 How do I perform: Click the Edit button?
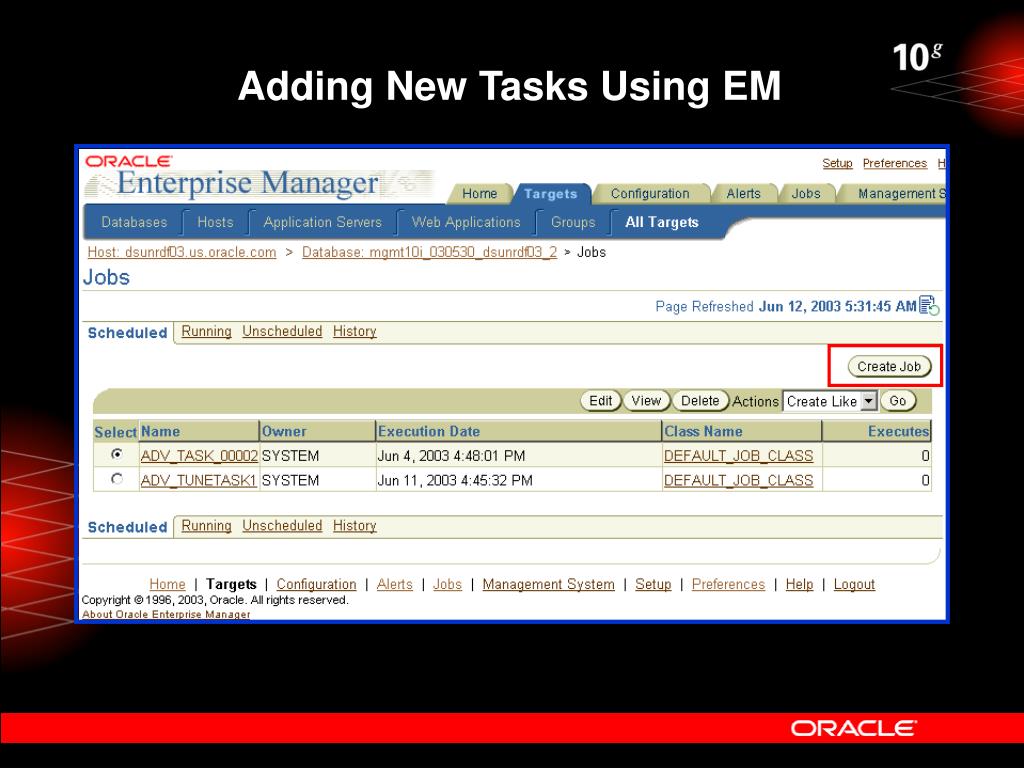pyautogui.click(x=600, y=401)
